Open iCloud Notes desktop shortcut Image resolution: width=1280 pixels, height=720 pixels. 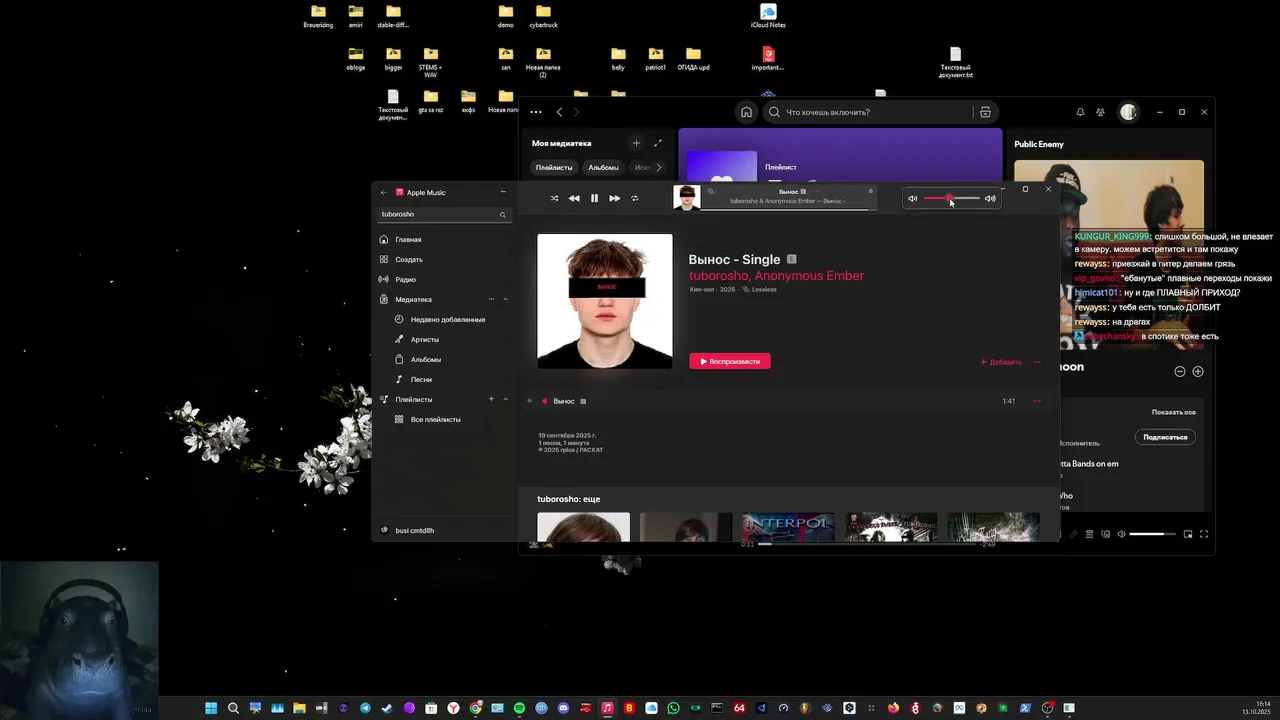768,16
